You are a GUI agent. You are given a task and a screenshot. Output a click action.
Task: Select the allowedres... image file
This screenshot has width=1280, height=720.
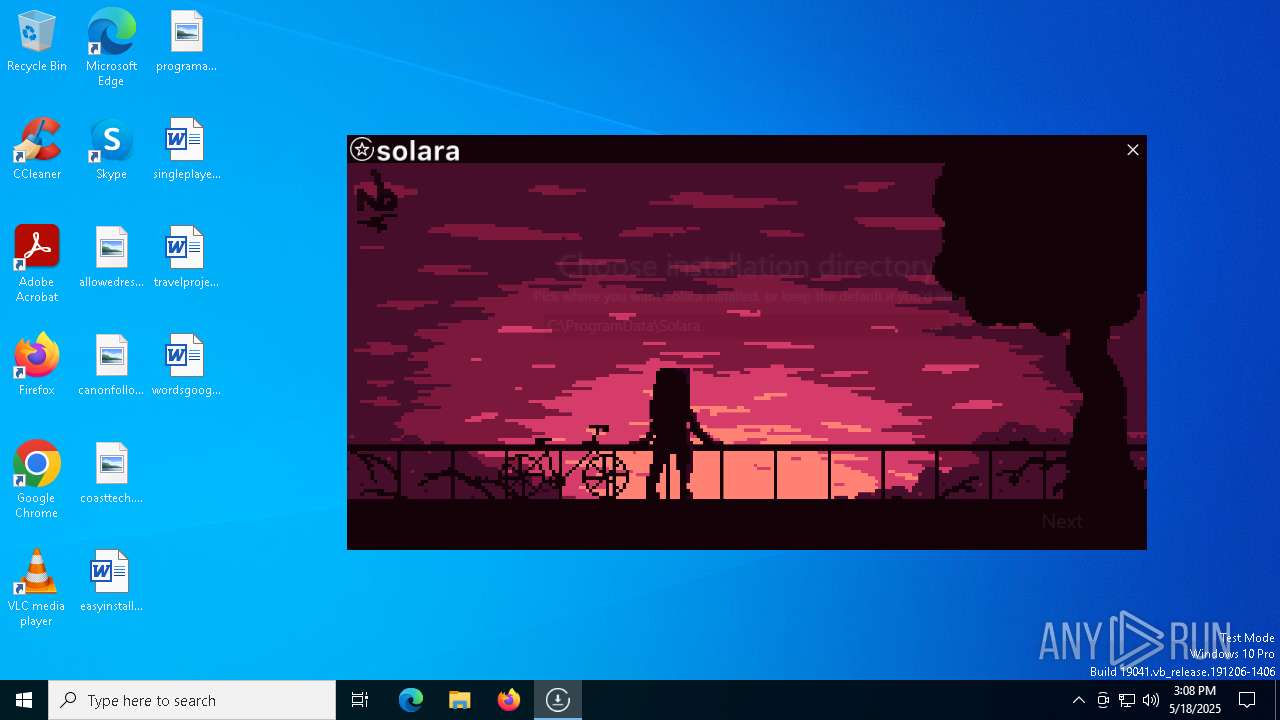point(111,258)
